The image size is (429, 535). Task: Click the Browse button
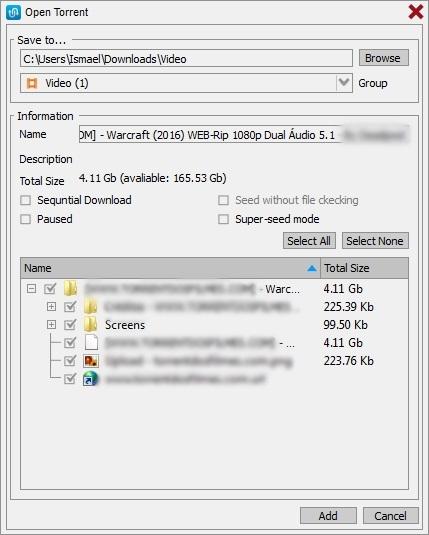point(384,58)
